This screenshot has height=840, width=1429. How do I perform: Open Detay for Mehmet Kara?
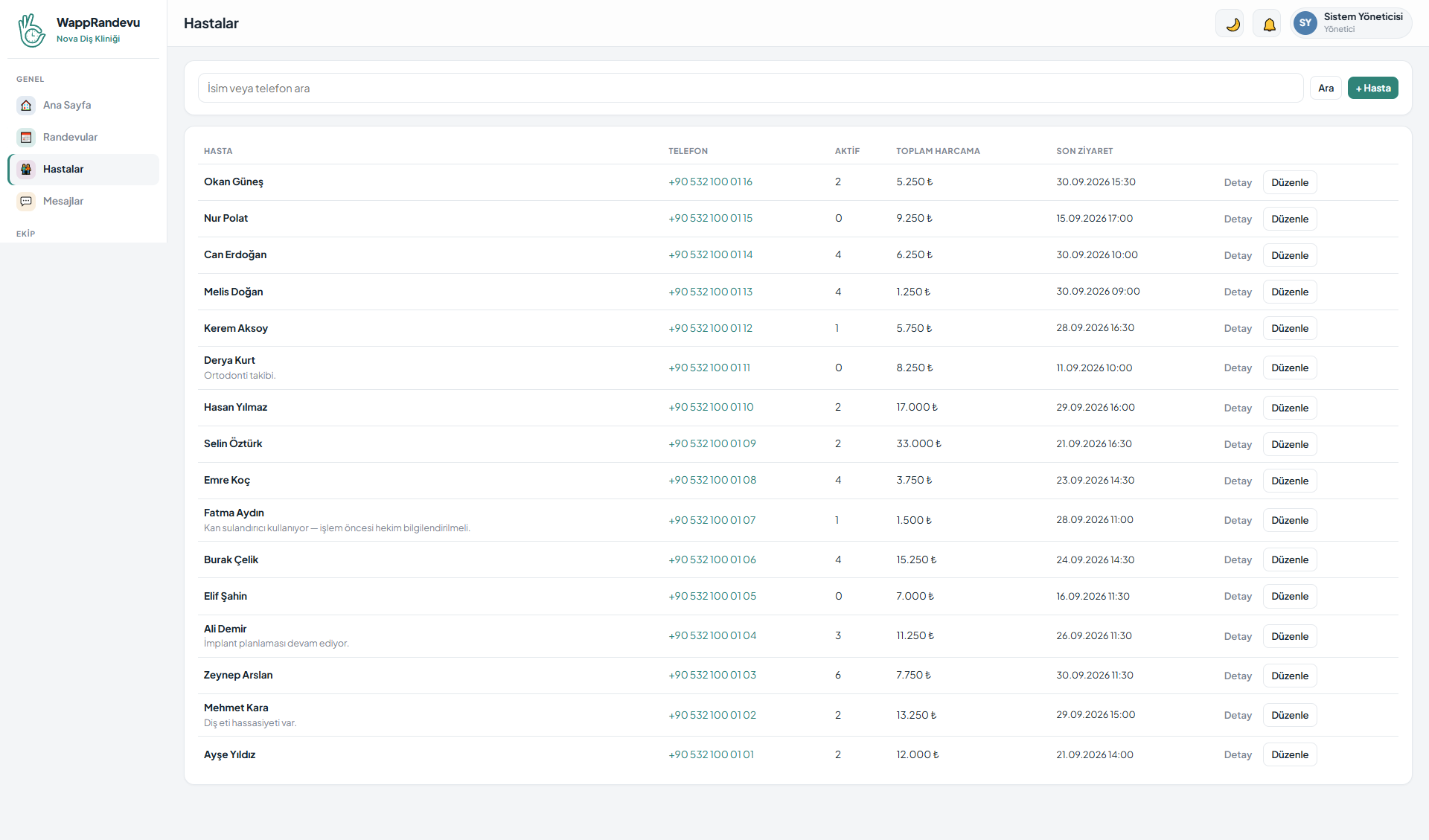[x=1238, y=715]
